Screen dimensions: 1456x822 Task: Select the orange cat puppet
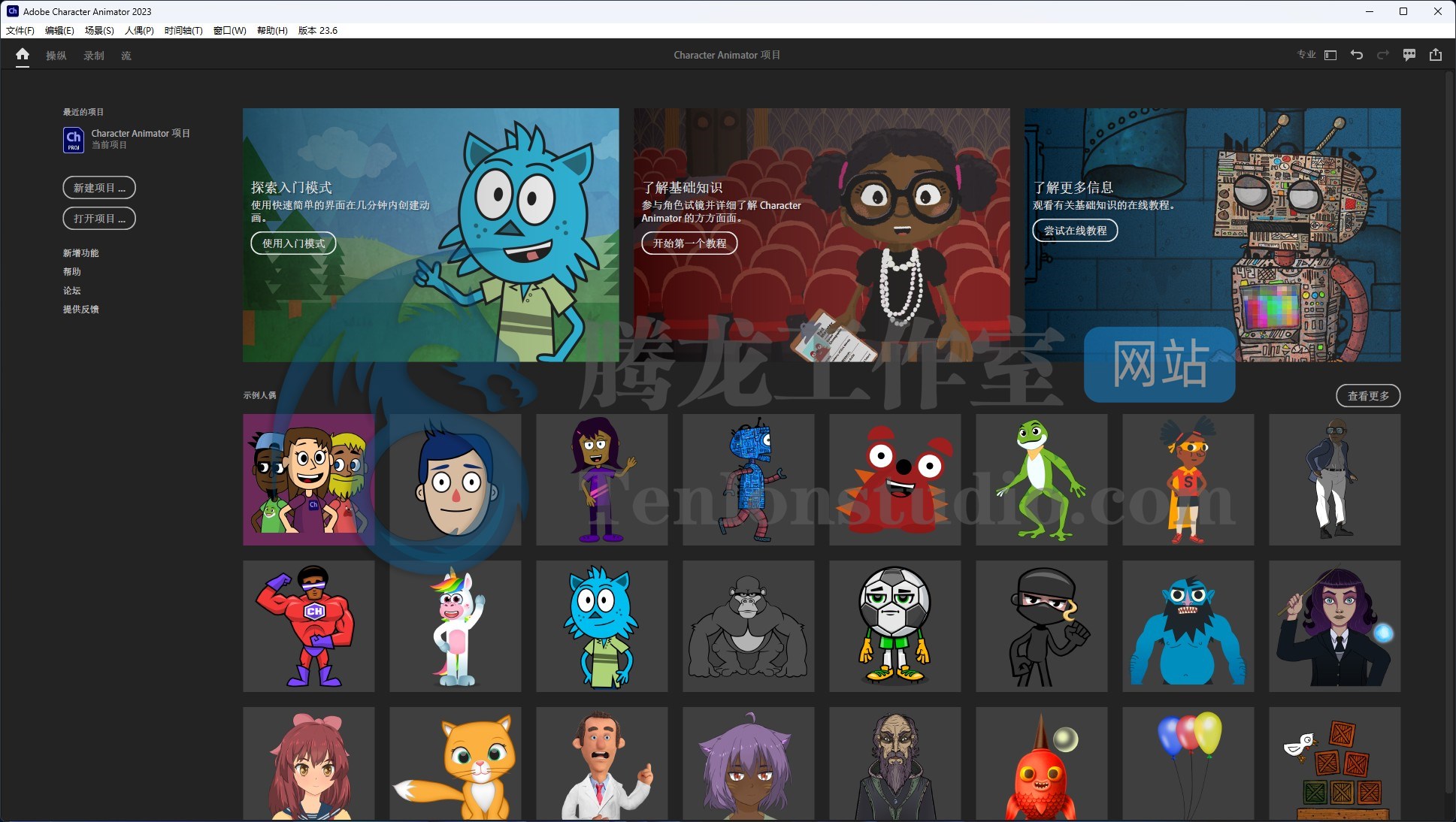(456, 763)
